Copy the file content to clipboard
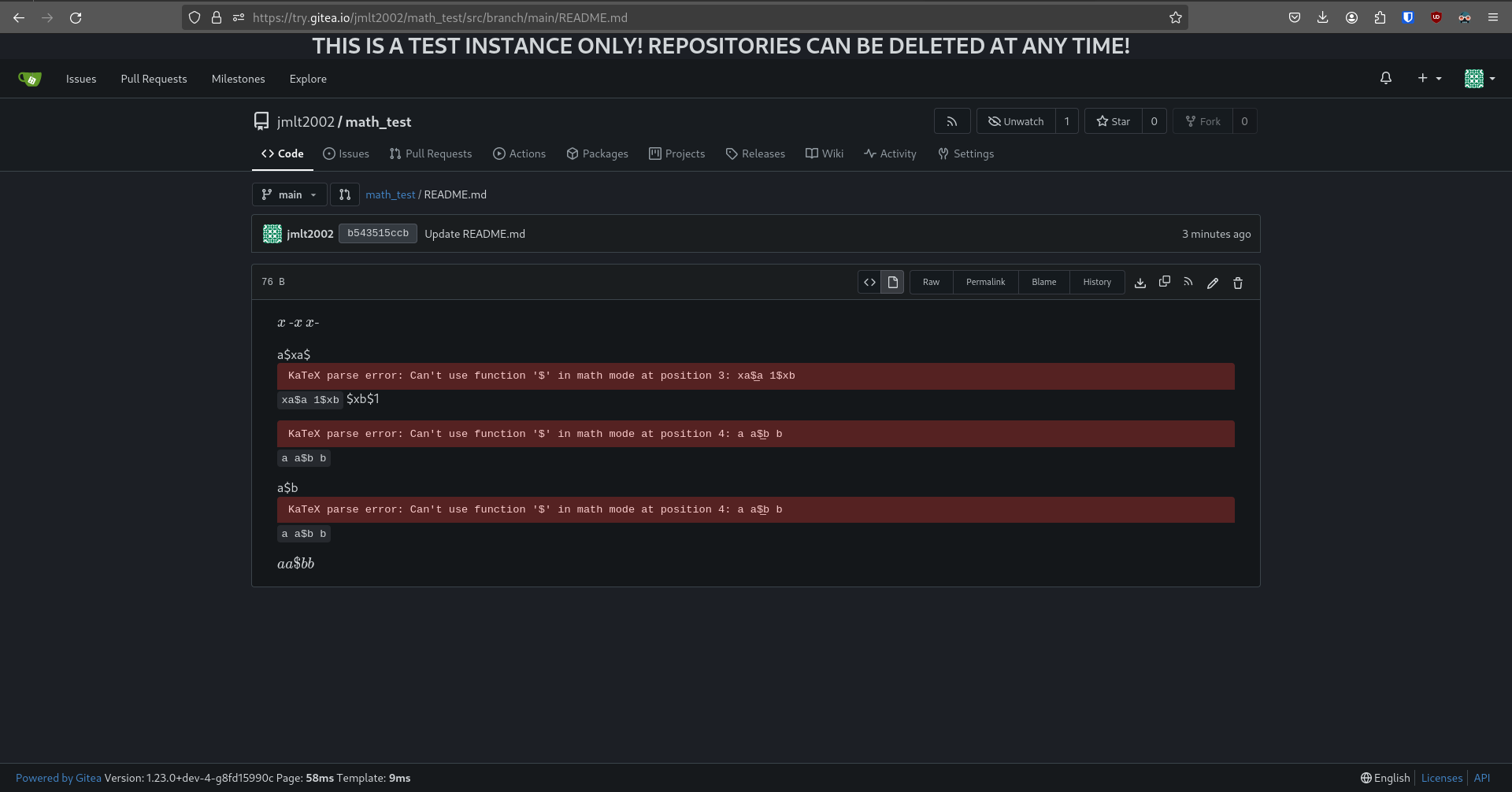This screenshot has height=792, width=1512. coord(1164,282)
